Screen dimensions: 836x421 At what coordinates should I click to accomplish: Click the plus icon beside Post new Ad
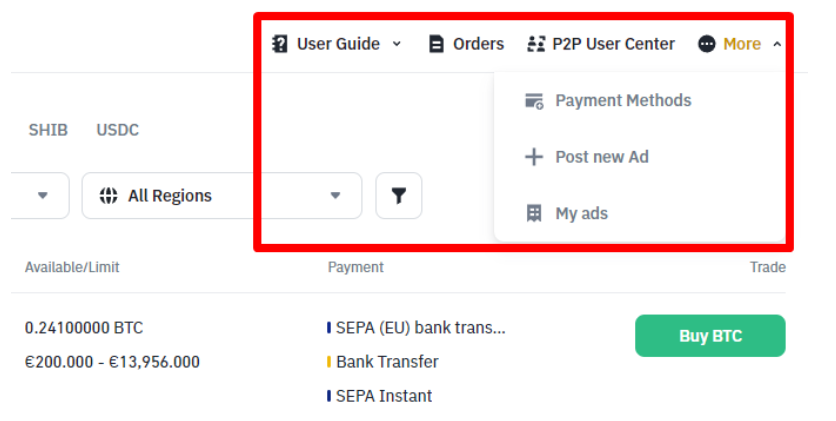535,157
